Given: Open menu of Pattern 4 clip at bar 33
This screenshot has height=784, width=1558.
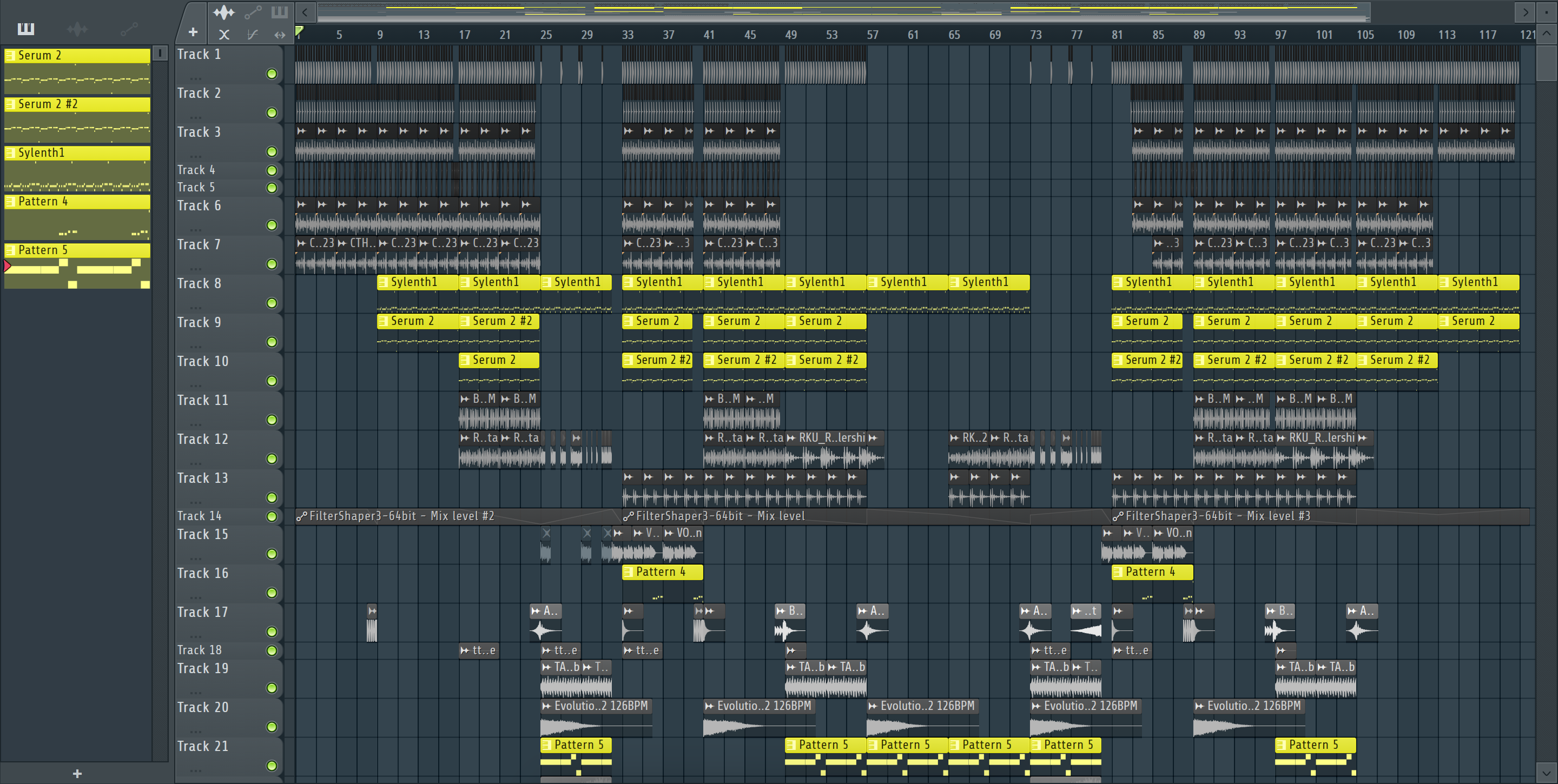Looking at the screenshot, I should point(628,573).
